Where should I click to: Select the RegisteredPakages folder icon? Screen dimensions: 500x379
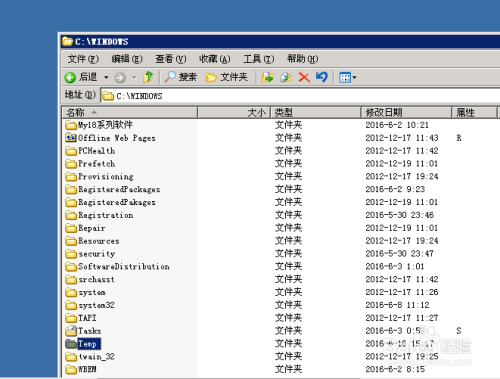71,202
